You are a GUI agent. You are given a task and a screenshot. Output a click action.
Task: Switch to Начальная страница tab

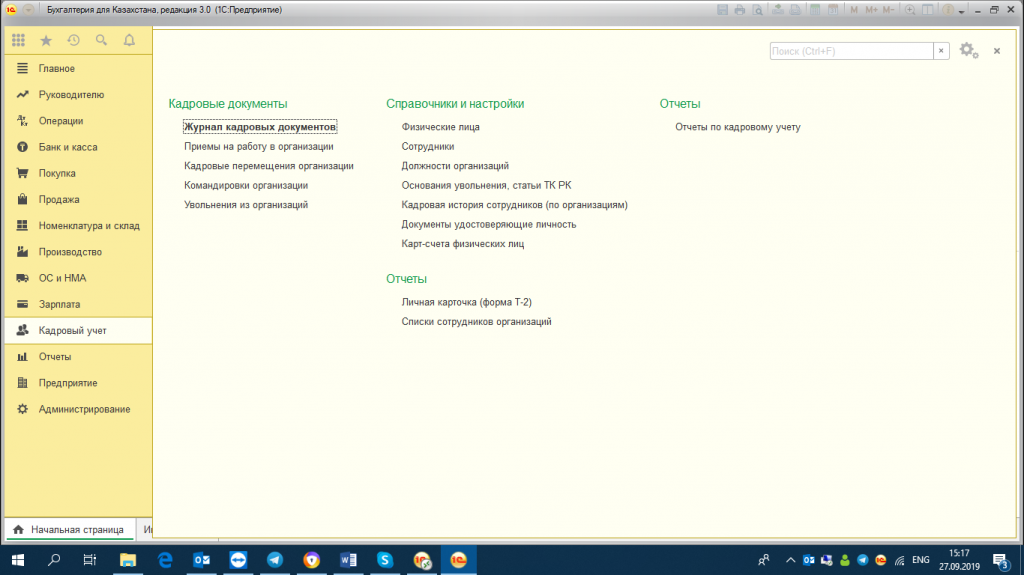tap(68, 528)
